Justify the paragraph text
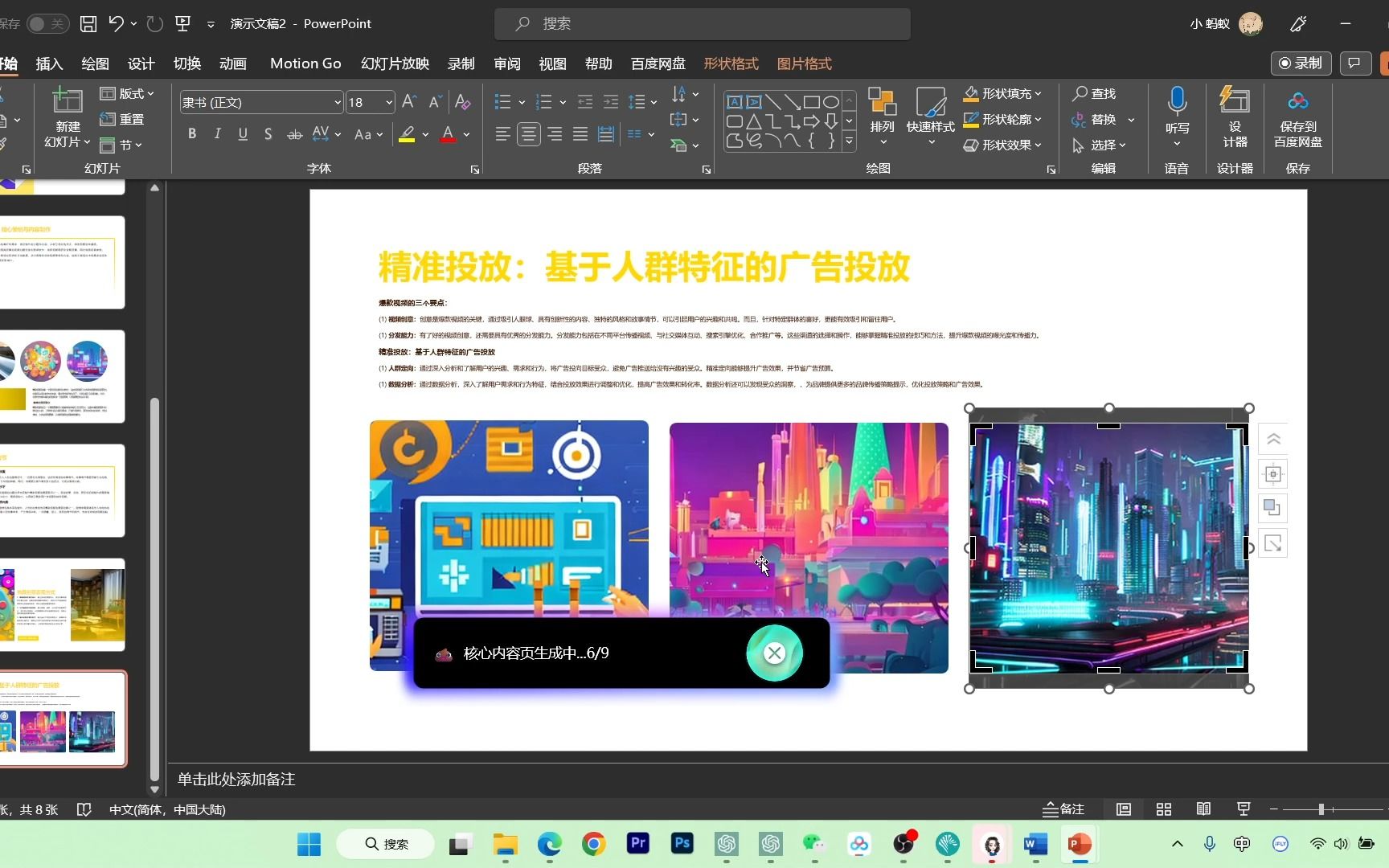Screen dimensions: 1389x868 coord(580,134)
